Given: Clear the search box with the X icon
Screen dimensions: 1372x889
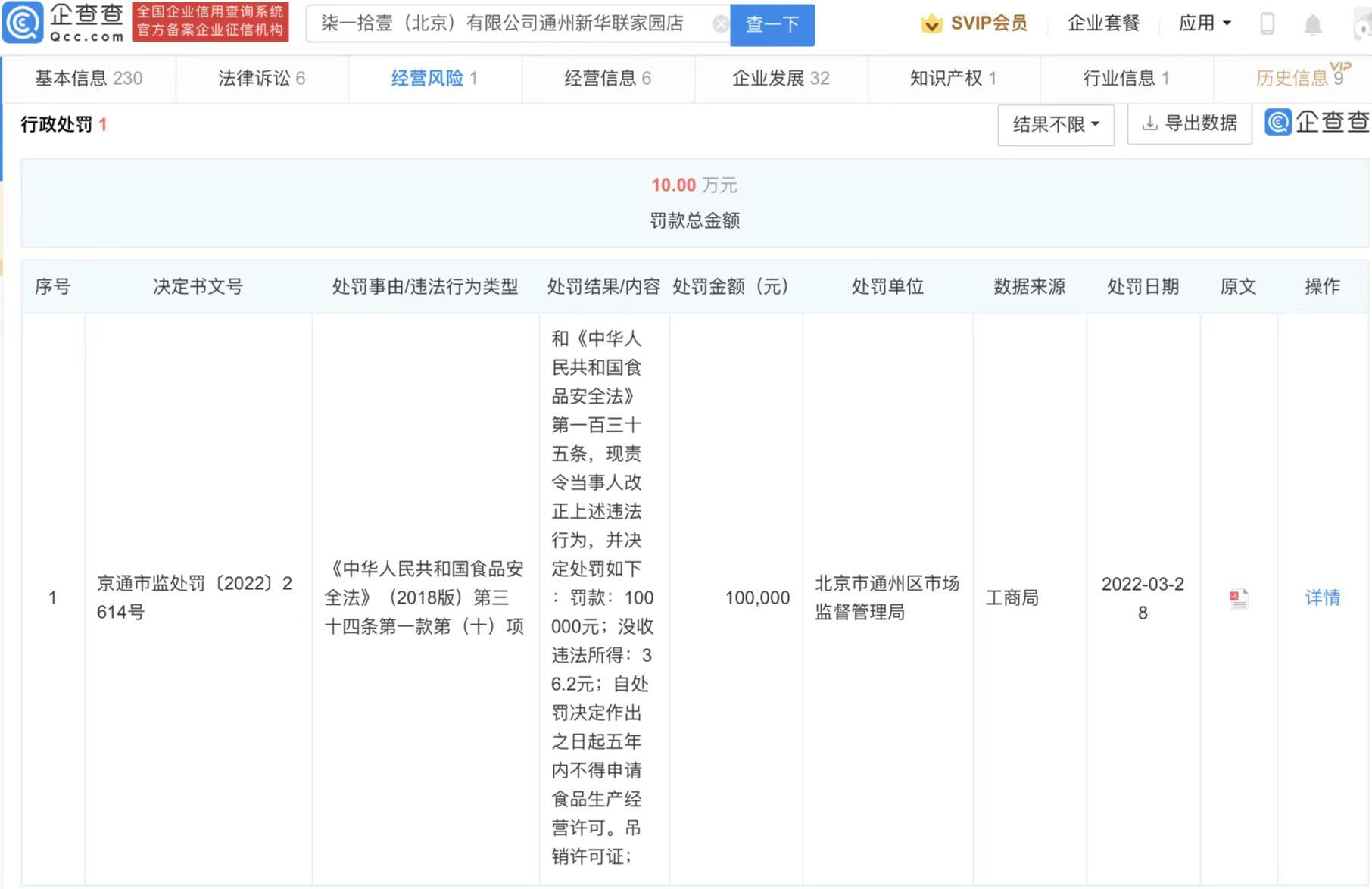Looking at the screenshot, I should [720, 24].
